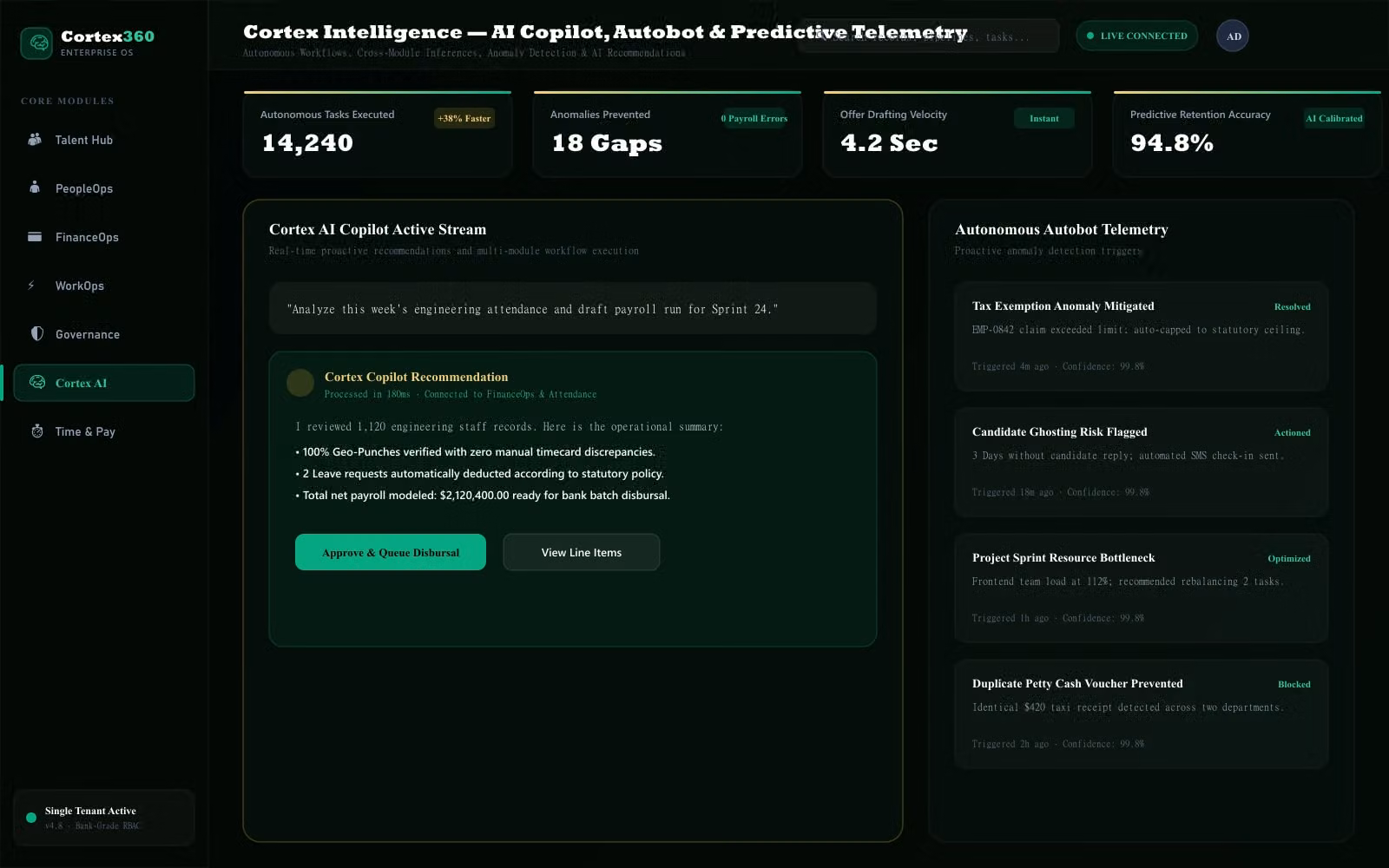Click the Time & Pay stopwatch icon
This screenshot has height=868, width=1389.
click(x=36, y=431)
